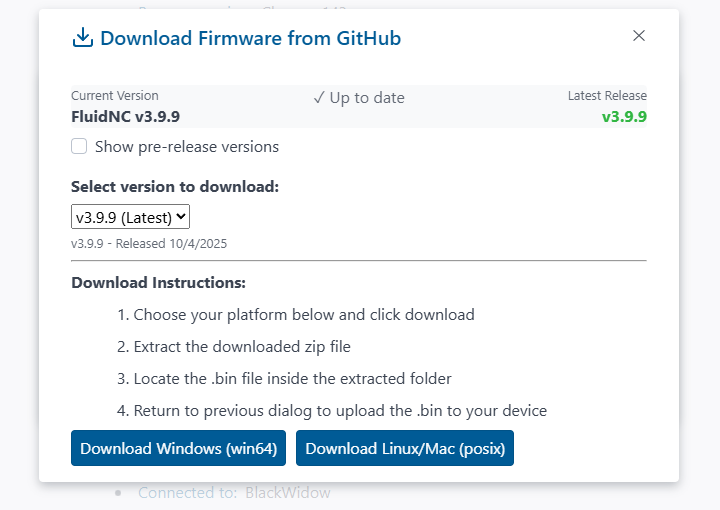This screenshot has height=510, width=720.
Task: Click the 'v3.9.9 - Released 10/4/2025' release note
Action: click(x=149, y=244)
